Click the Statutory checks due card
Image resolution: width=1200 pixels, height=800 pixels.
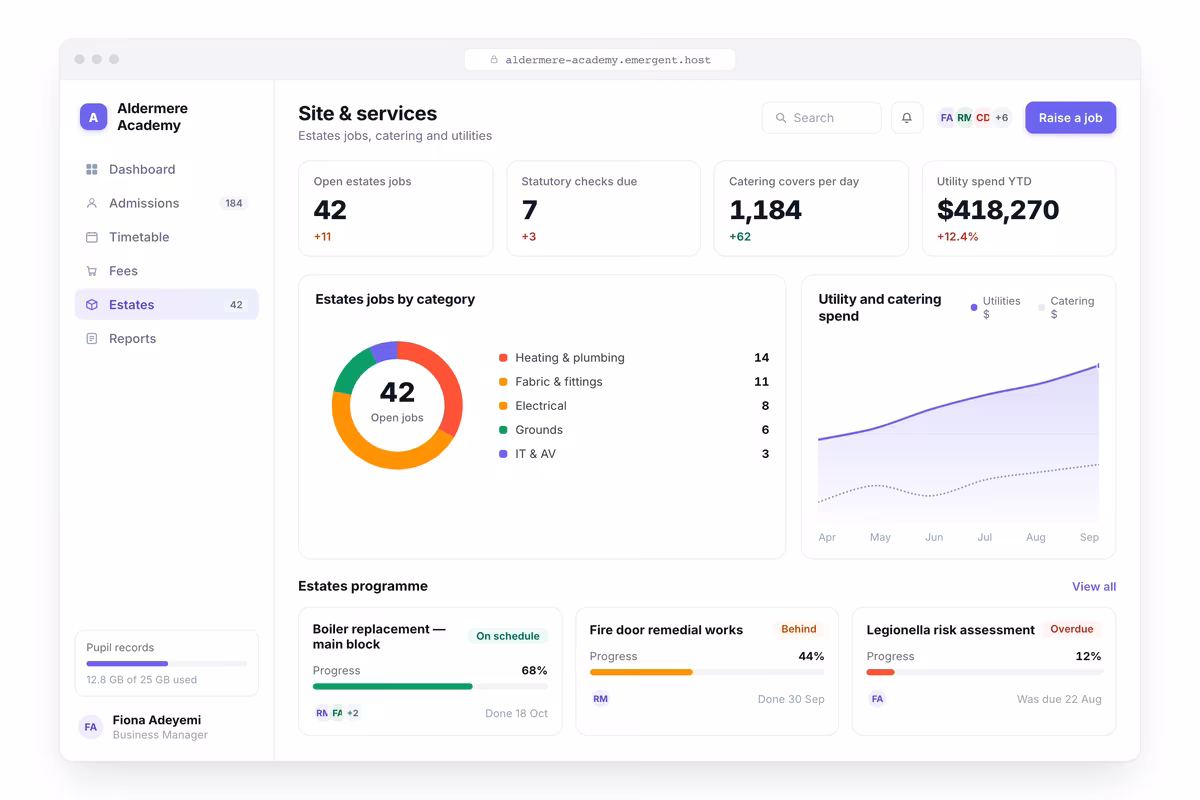tap(603, 209)
